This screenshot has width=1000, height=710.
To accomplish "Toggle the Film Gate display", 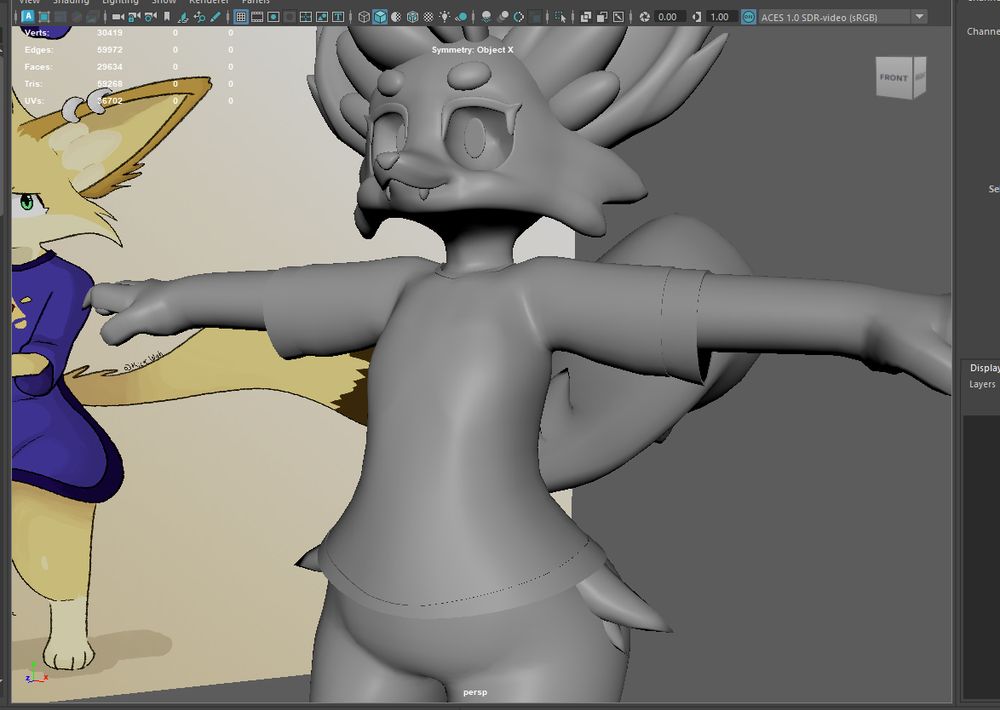I will pos(256,17).
